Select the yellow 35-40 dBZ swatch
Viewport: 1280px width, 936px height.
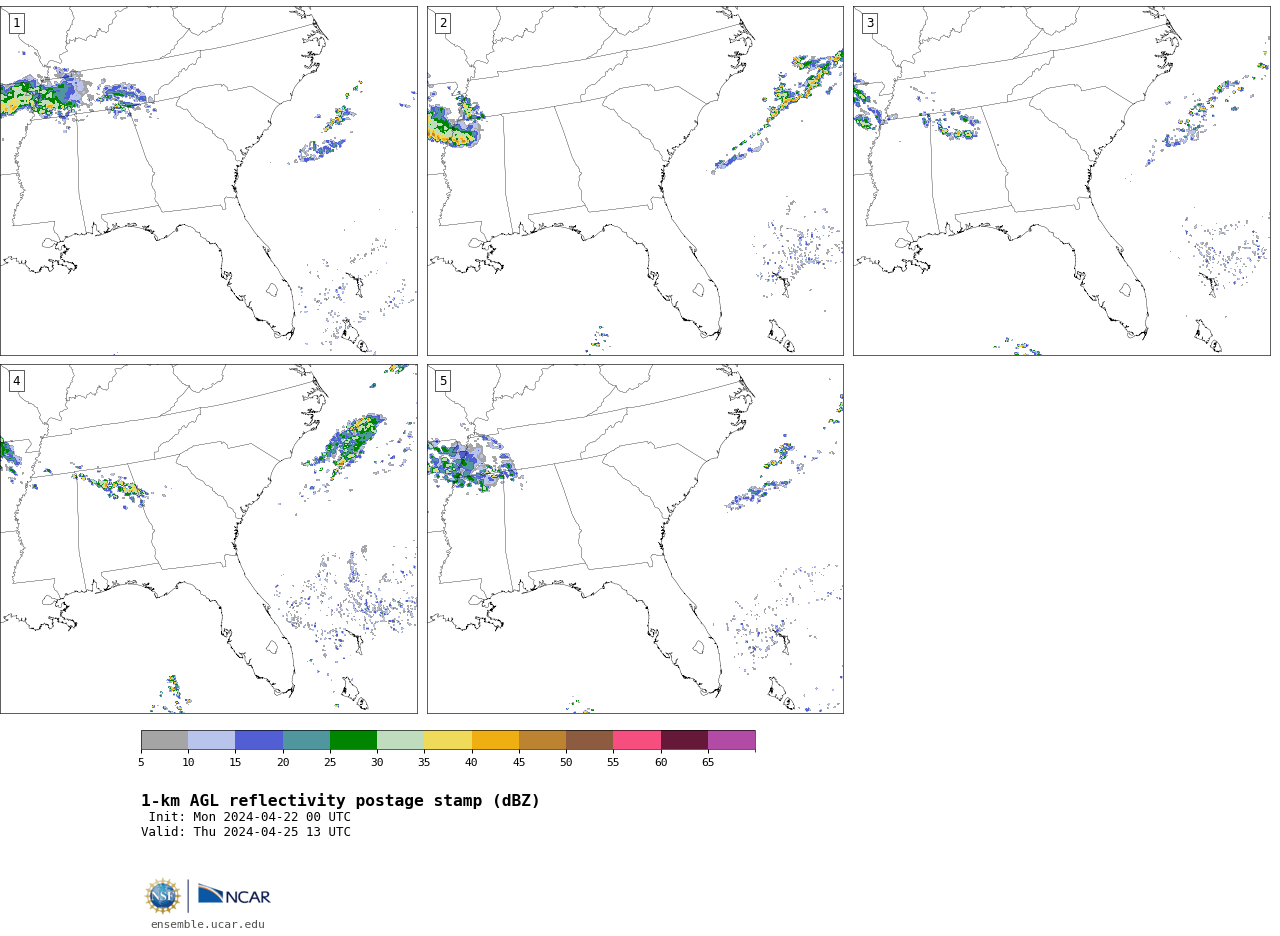click(x=448, y=740)
